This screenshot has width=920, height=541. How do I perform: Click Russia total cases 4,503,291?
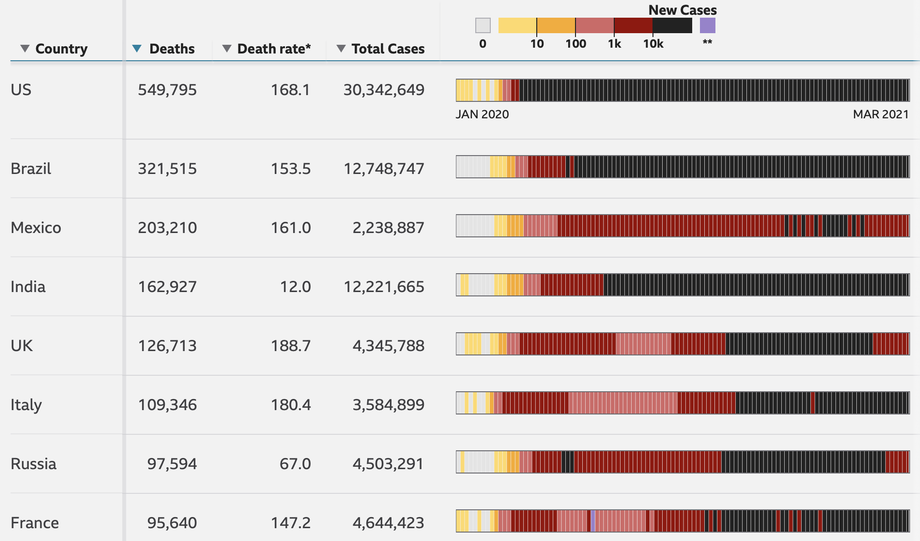click(x=388, y=464)
